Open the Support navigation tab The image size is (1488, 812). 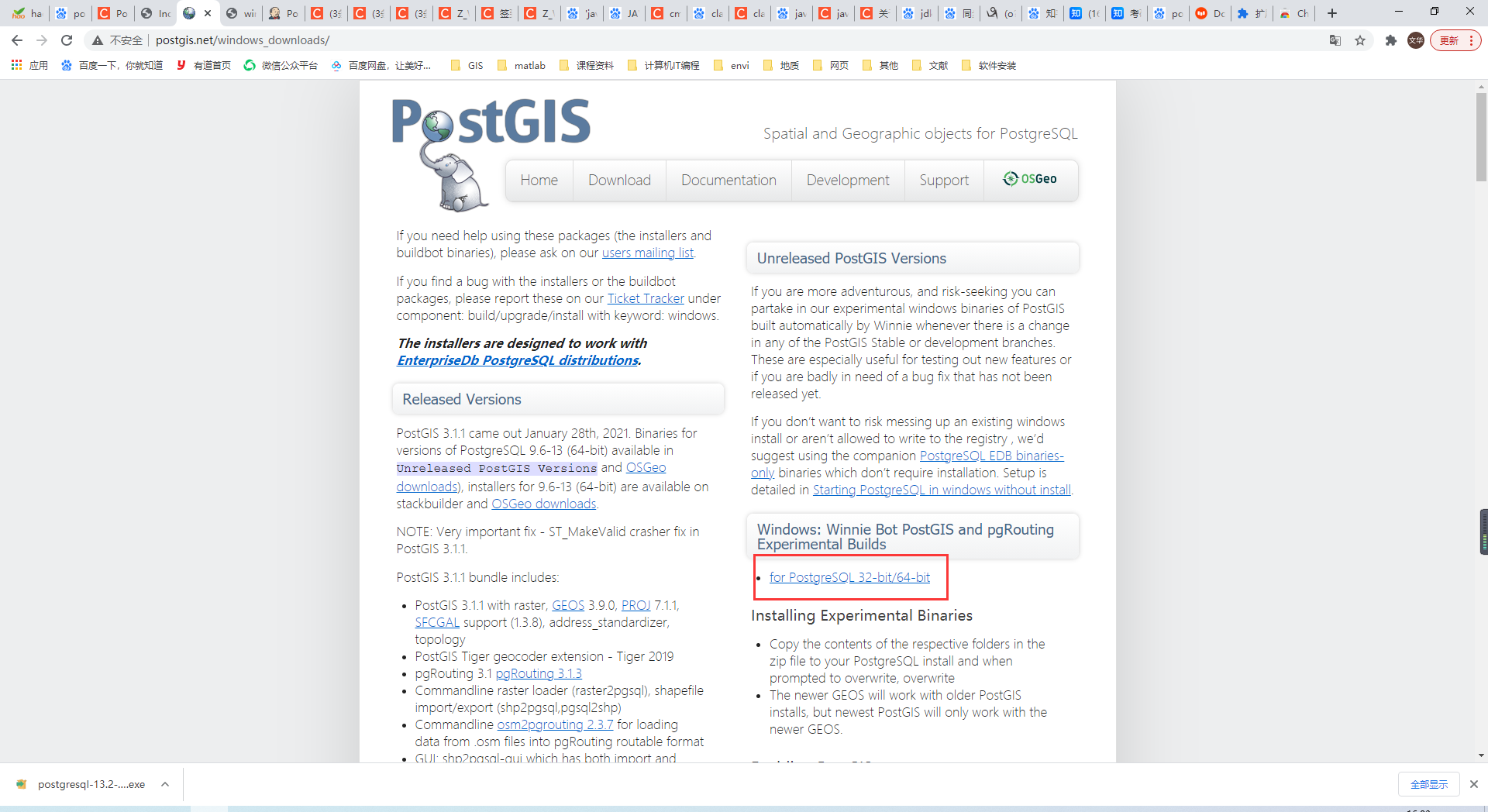(x=944, y=181)
